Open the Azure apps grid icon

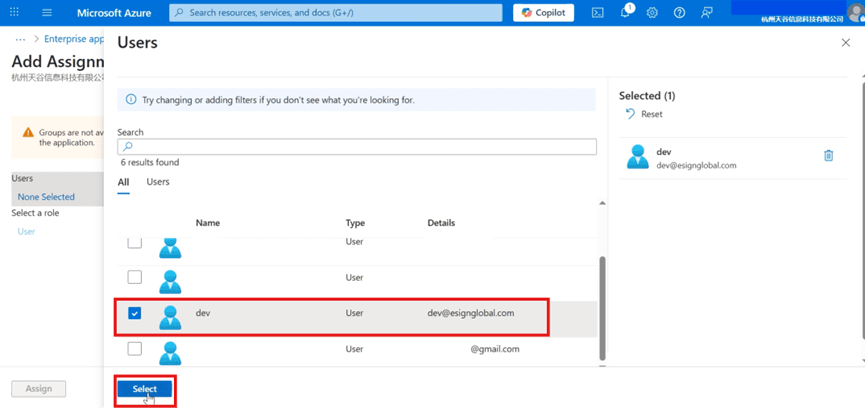click(x=15, y=12)
